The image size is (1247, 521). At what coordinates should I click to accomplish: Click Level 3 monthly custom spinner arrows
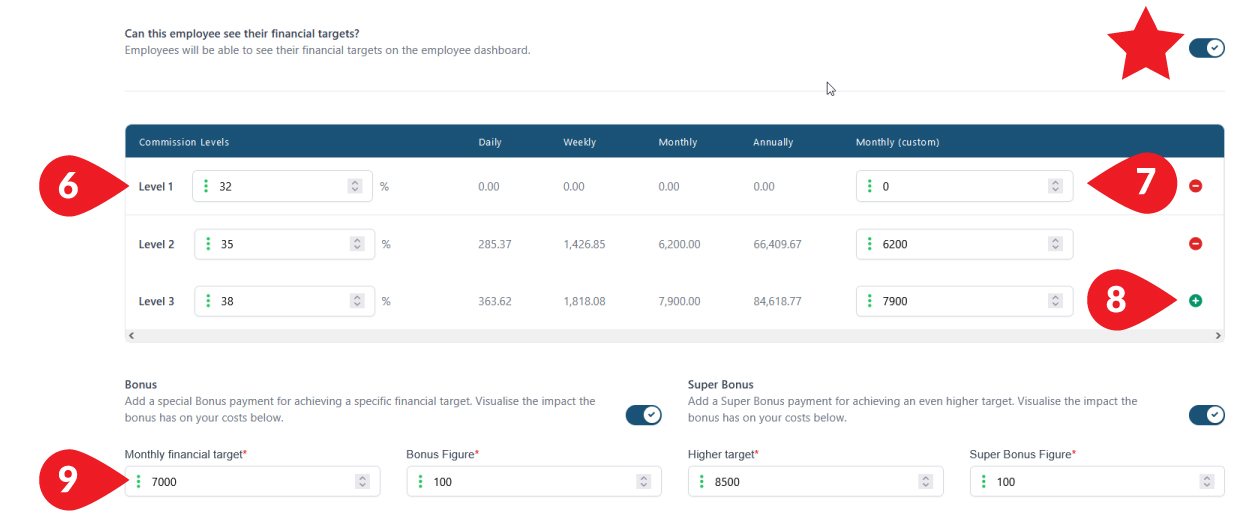click(x=1055, y=301)
